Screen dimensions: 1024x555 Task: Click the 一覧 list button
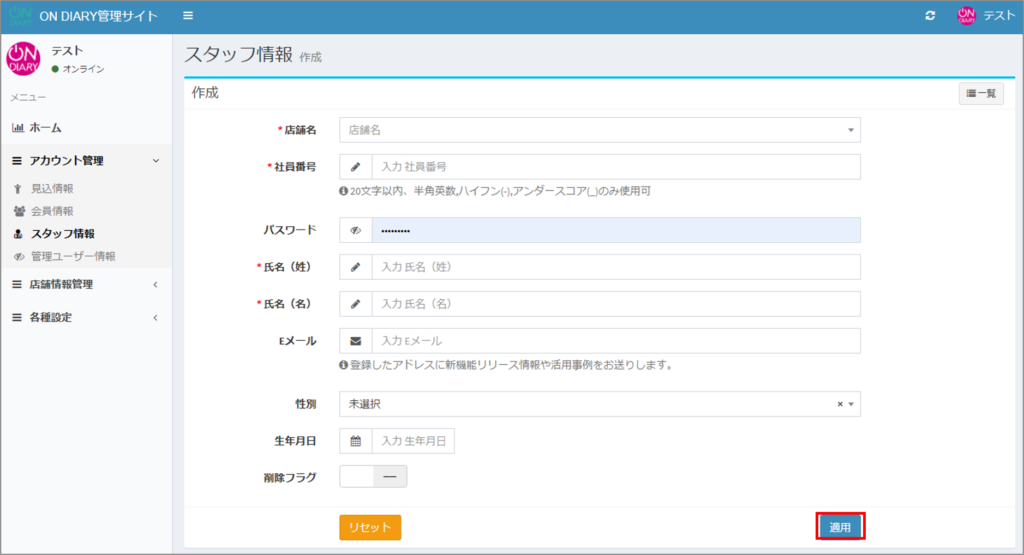pos(981,93)
